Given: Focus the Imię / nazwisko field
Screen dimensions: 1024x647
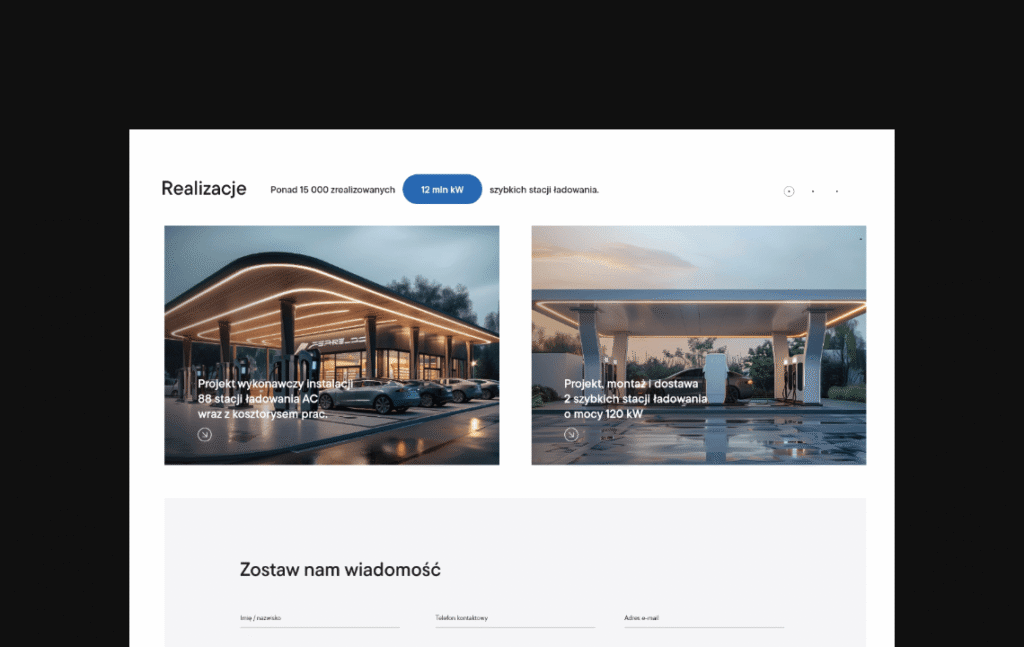Looking at the screenshot, I should (319, 618).
